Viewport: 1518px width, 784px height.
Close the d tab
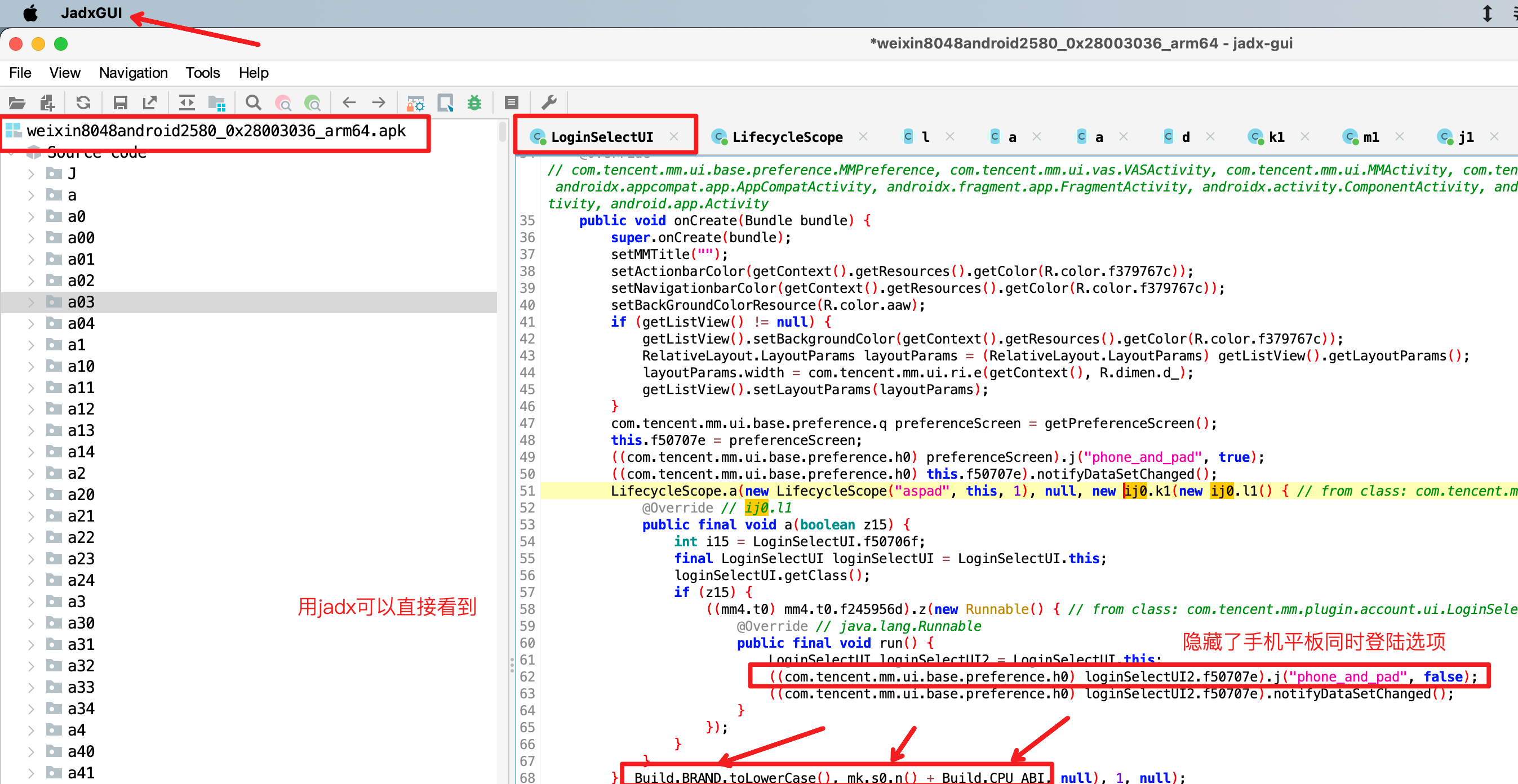1210,137
